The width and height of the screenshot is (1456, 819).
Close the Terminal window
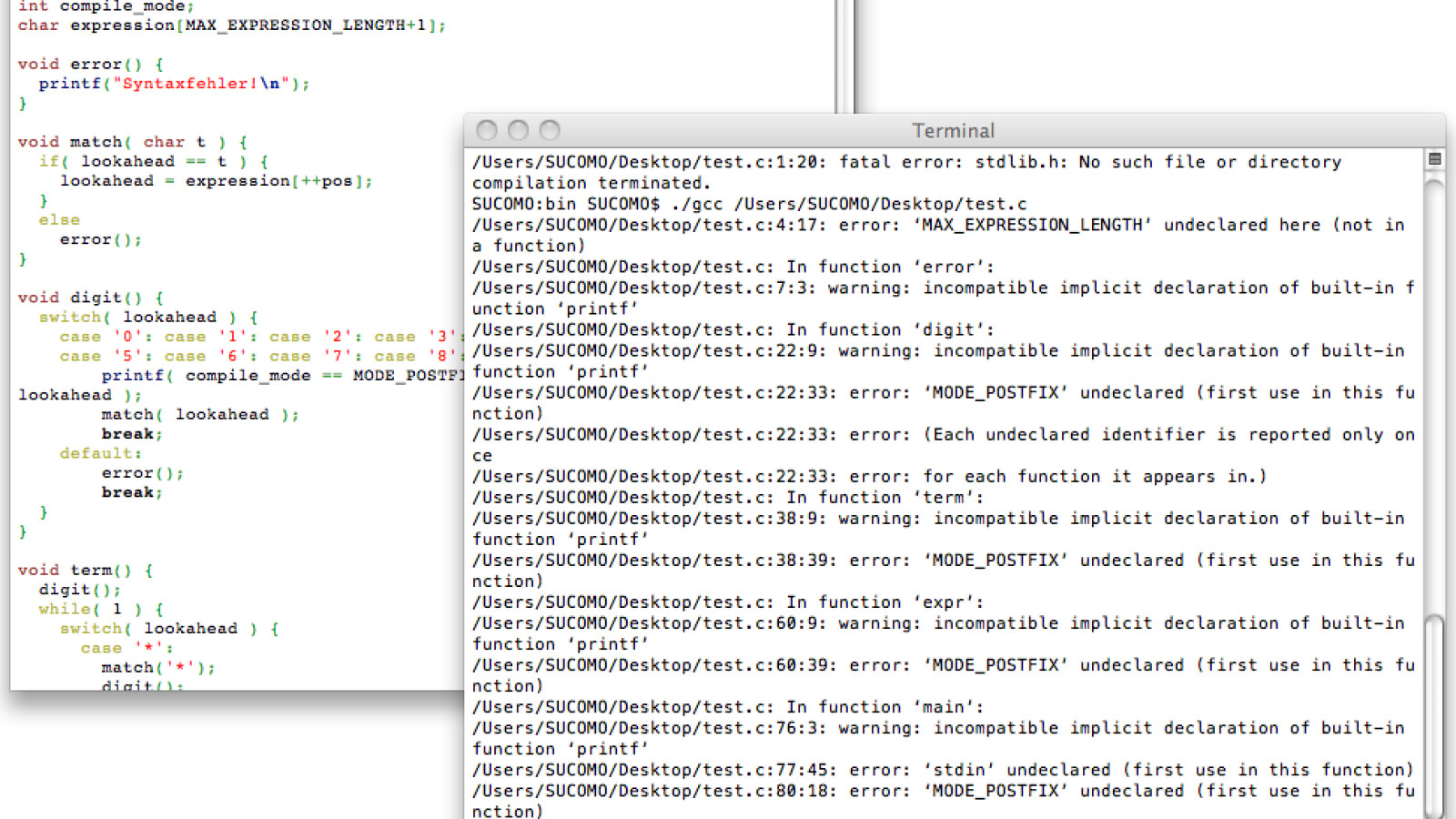pyautogui.click(x=487, y=130)
